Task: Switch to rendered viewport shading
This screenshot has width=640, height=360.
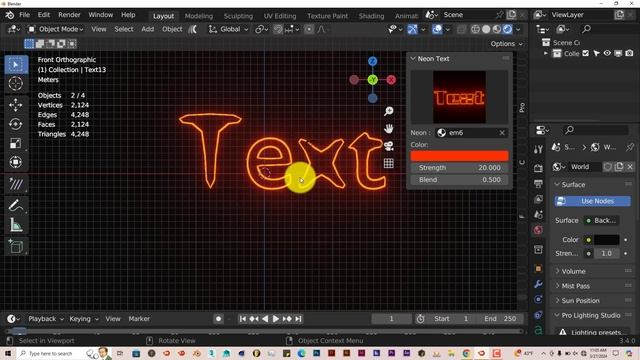Action: [507, 29]
